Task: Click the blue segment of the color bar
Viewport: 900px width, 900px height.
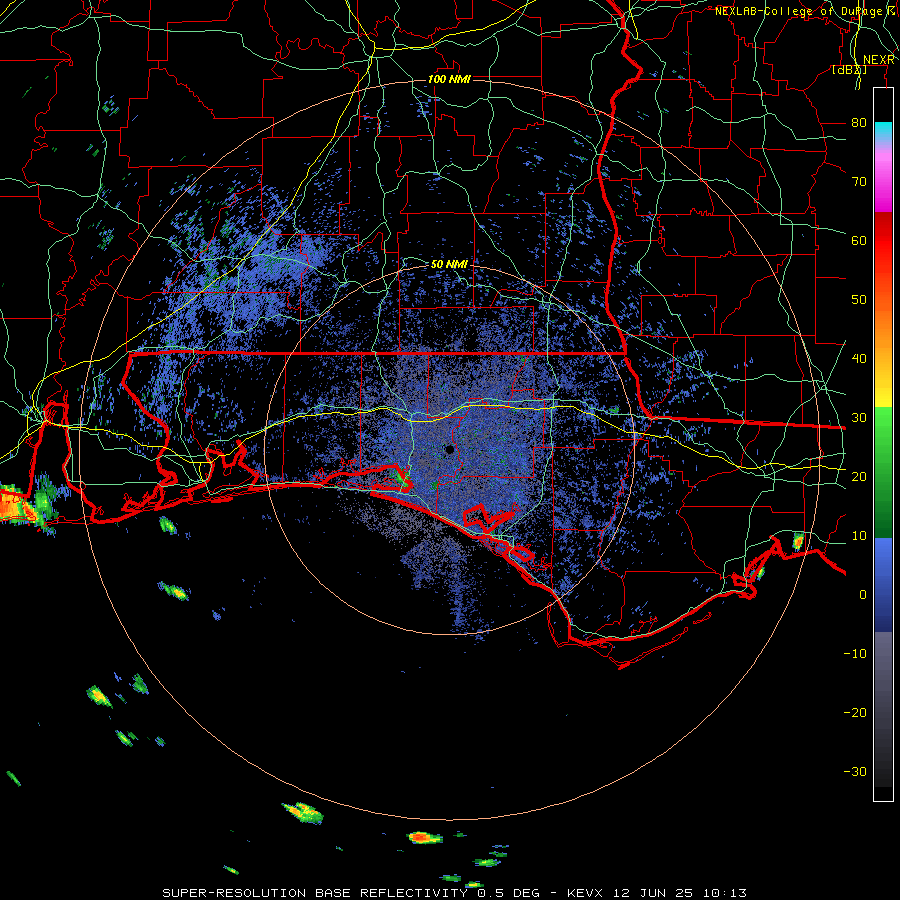Action: click(883, 584)
